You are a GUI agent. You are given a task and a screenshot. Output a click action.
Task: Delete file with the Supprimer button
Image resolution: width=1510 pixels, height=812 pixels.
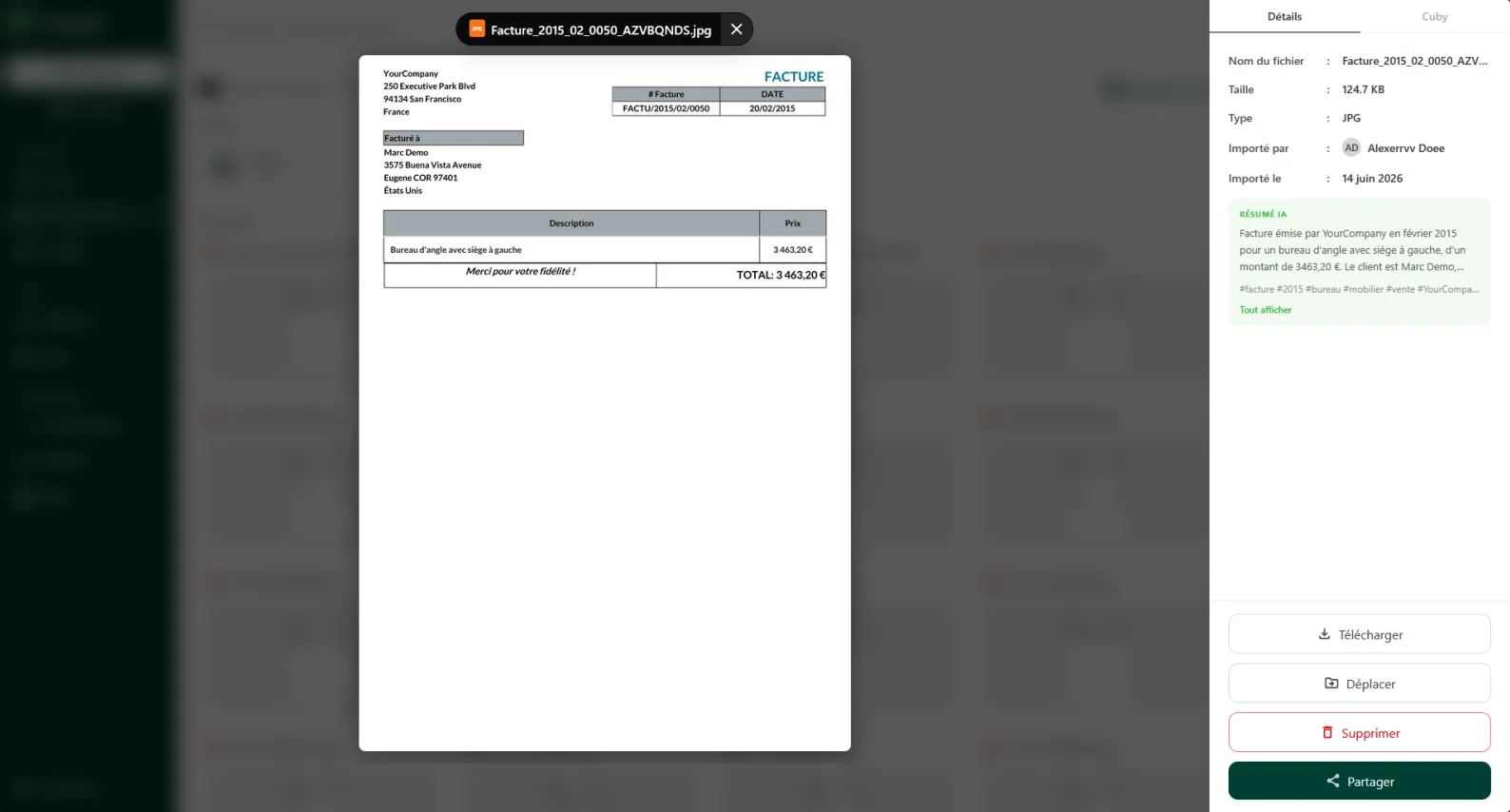click(x=1359, y=733)
